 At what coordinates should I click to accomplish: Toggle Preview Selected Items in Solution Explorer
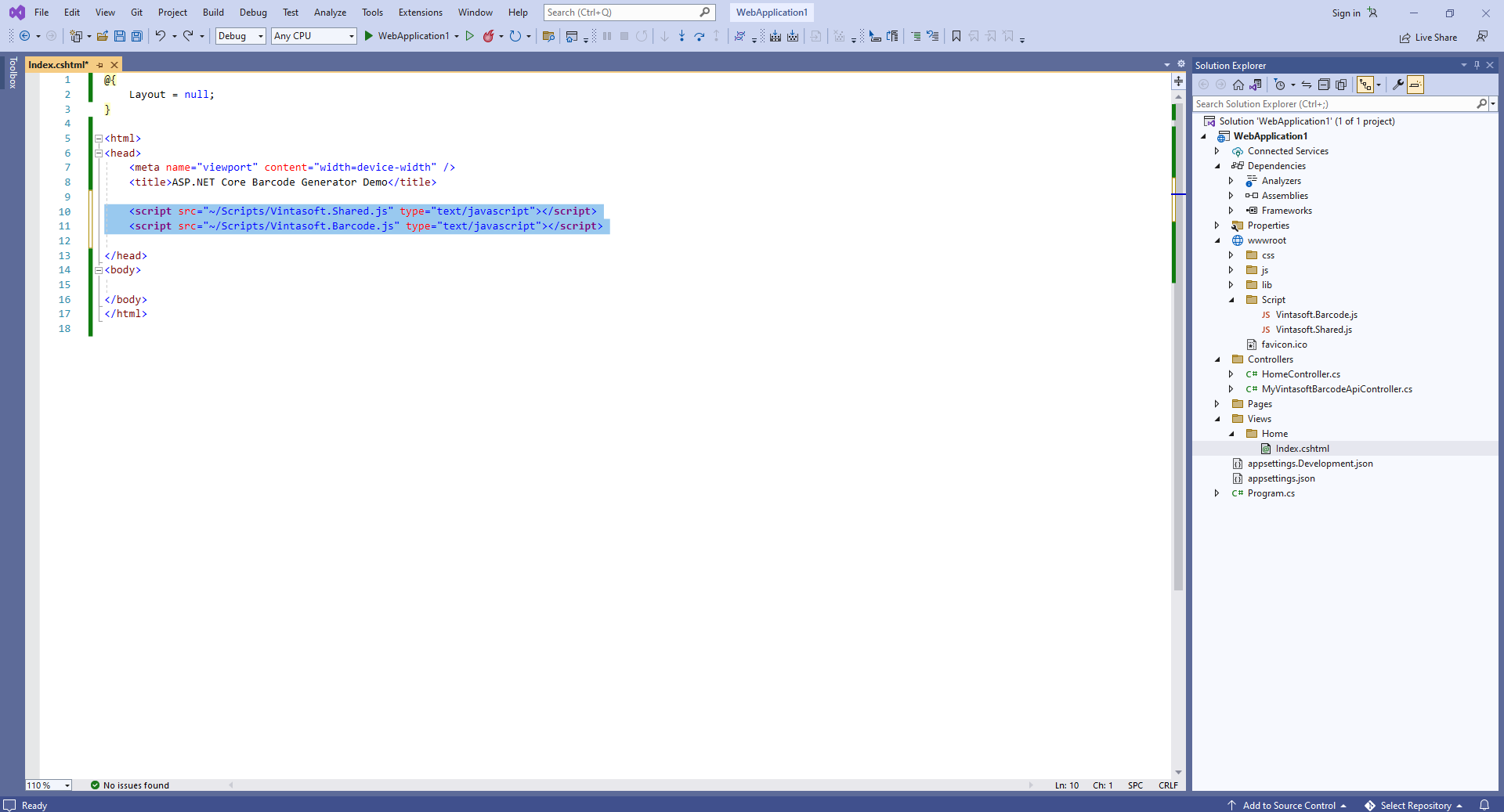(1415, 85)
